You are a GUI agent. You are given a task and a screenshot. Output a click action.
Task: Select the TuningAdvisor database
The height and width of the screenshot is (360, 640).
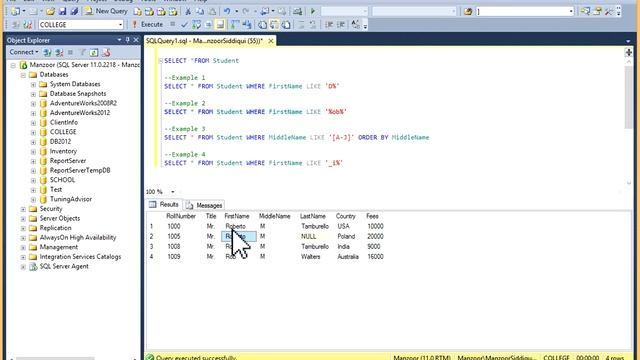pos(71,199)
